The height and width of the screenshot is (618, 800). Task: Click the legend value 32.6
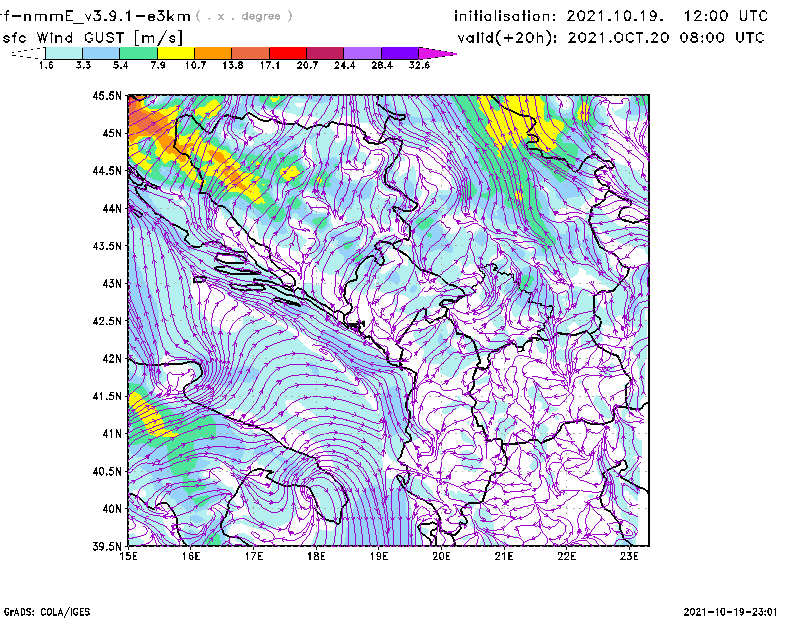[419, 65]
